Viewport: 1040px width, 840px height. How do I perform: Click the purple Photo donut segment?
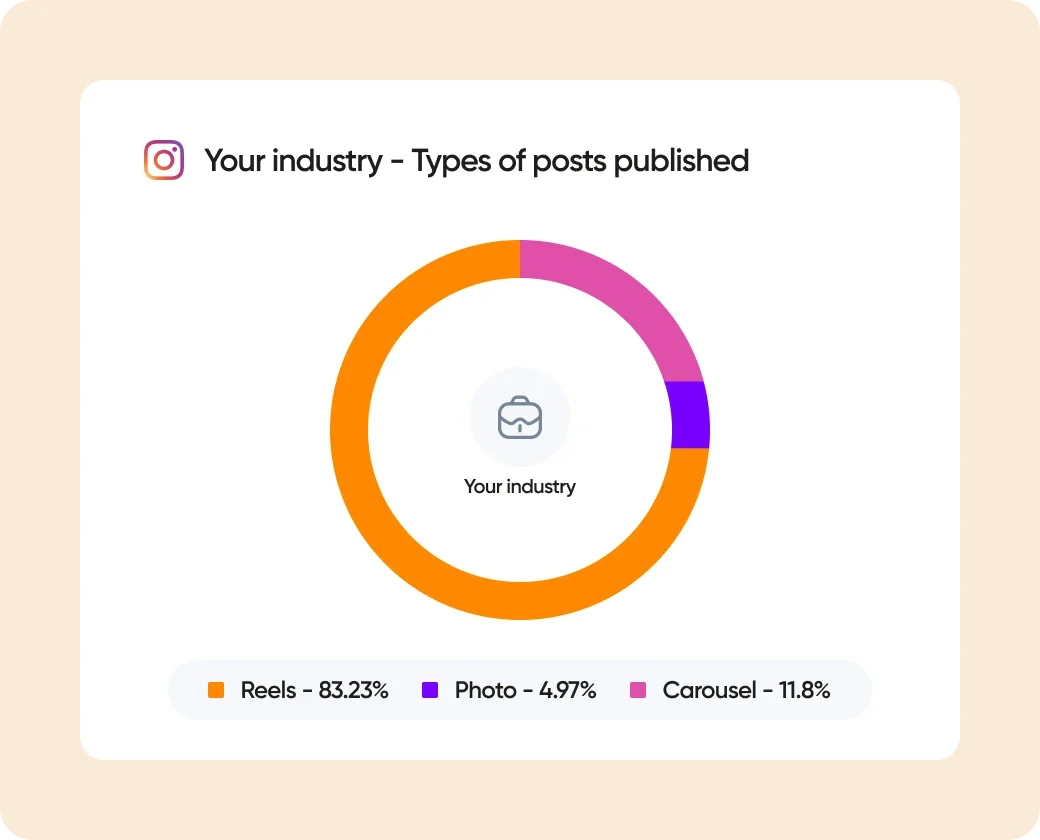[x=690, y=415]
